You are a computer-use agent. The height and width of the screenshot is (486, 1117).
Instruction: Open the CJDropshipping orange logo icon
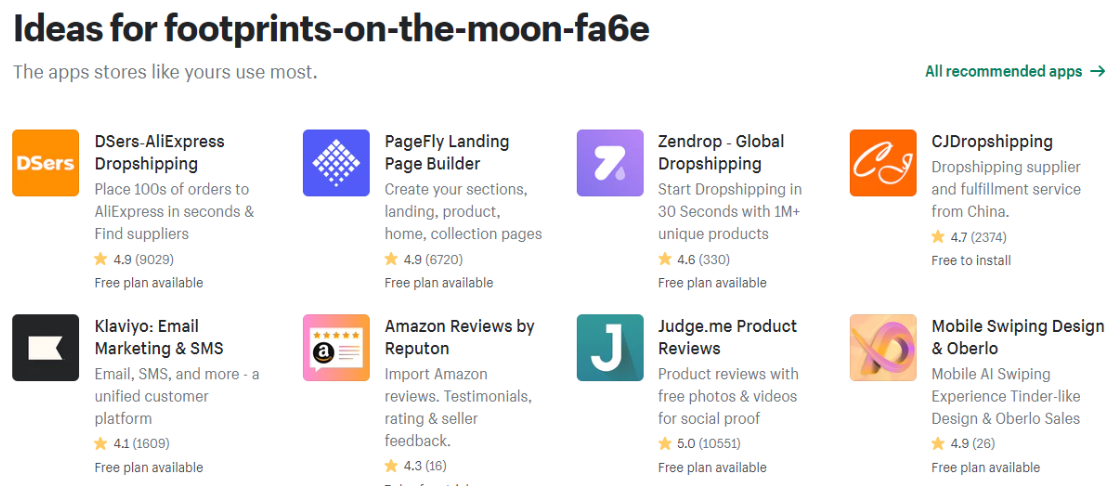(x=883, y=163)
